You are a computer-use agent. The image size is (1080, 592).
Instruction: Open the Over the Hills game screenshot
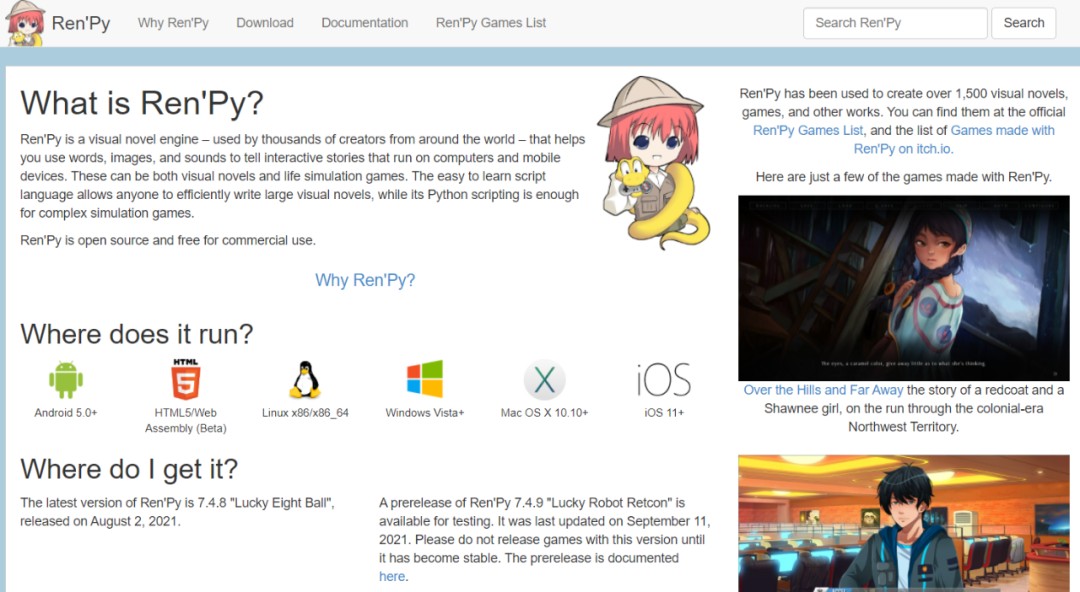(904, 288)
